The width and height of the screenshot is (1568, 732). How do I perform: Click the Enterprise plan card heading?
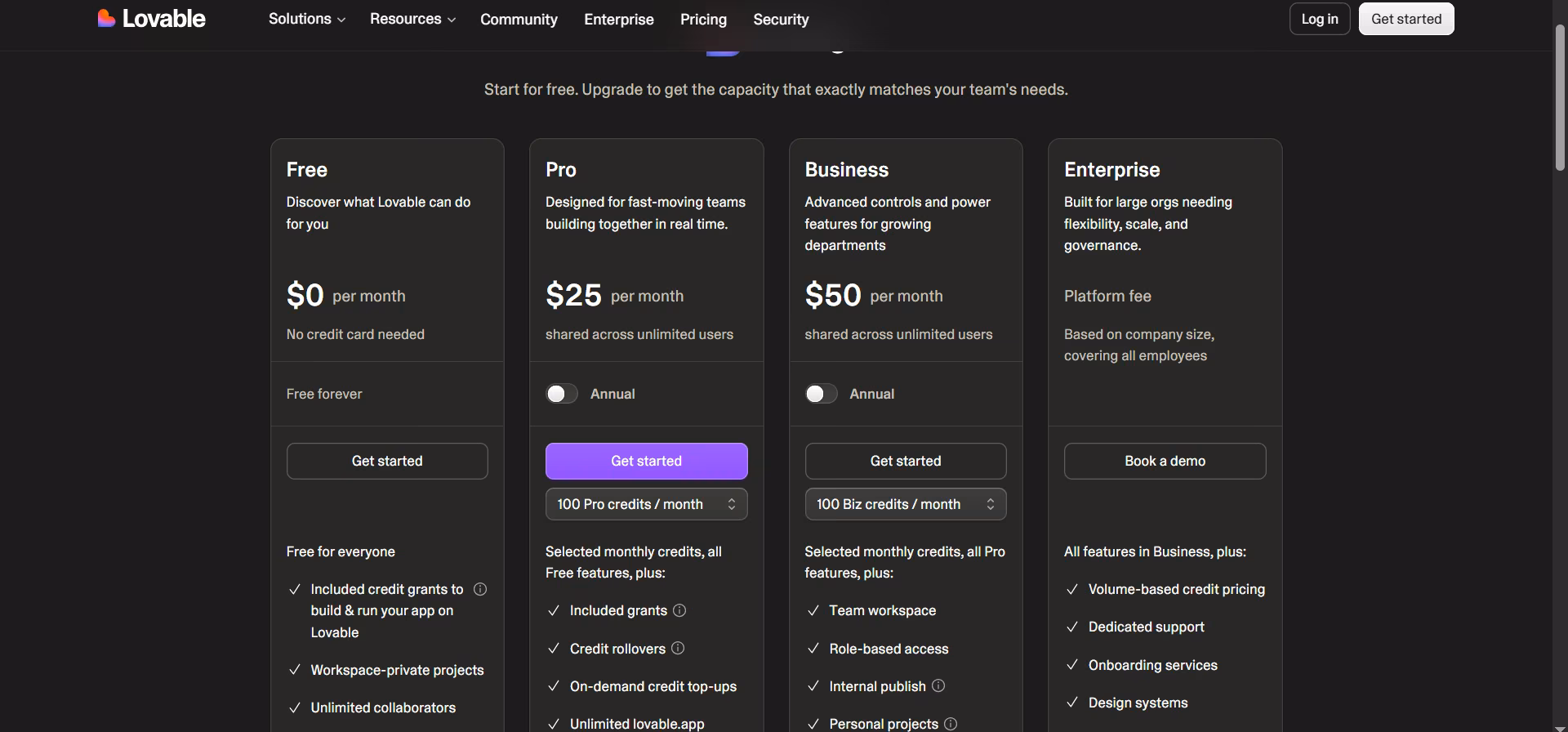click(1112, 170)
